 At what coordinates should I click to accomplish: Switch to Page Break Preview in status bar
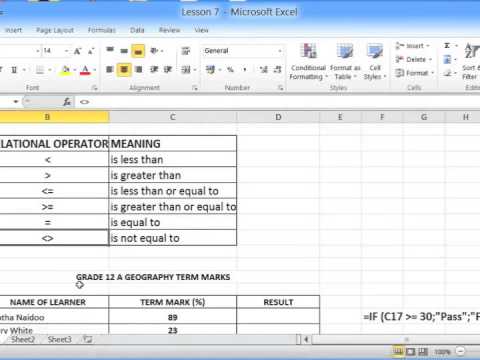pyautogui.click(x=423, y=352)
